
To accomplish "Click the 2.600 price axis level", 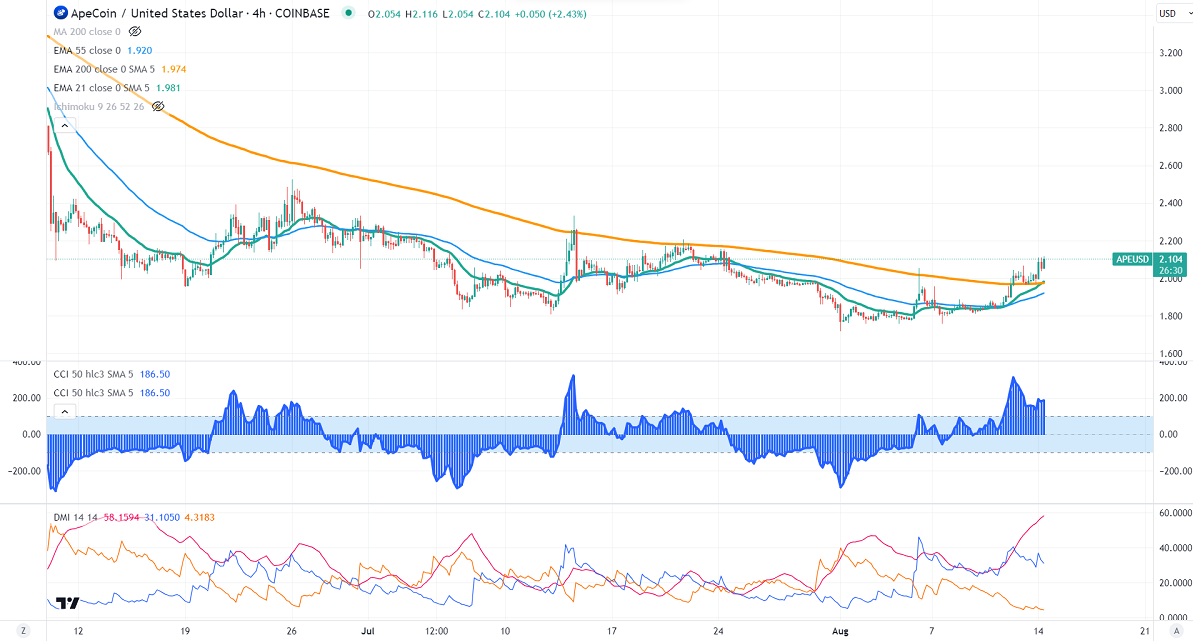I will (x=1170, y=166).
